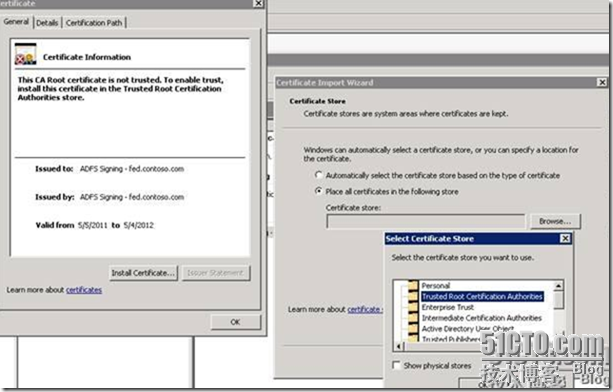
Task: Select Intermediate Certification Authorities store
Action: 482,318
